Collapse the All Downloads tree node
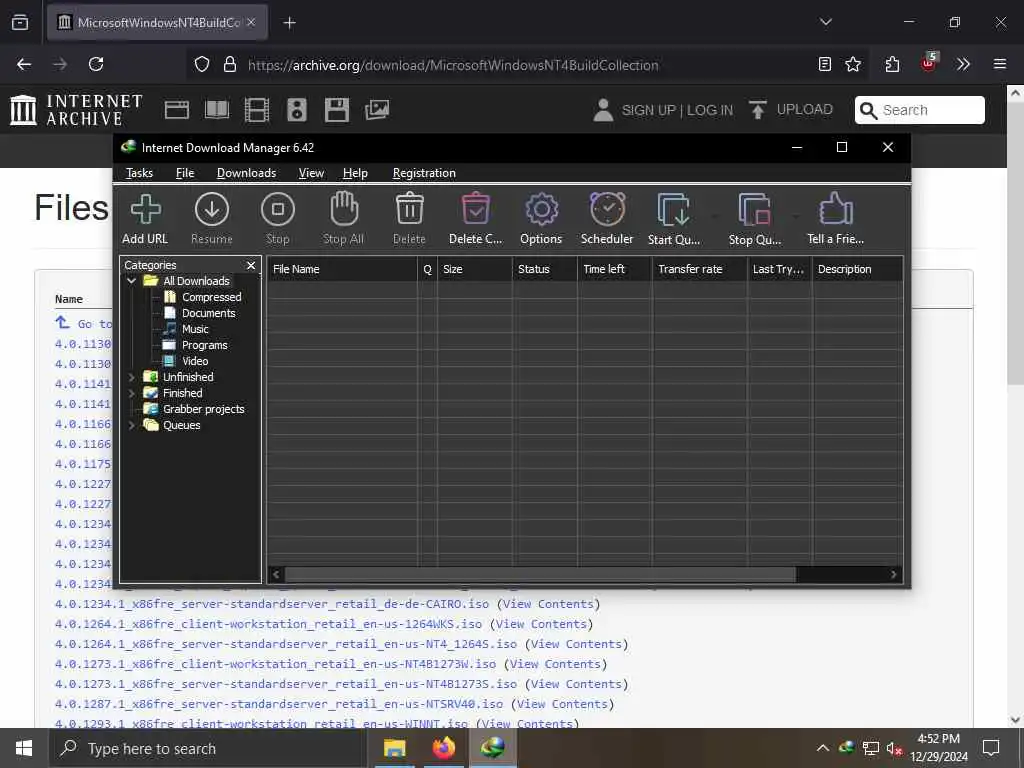1024x768 pixels. tap(131, 281)
